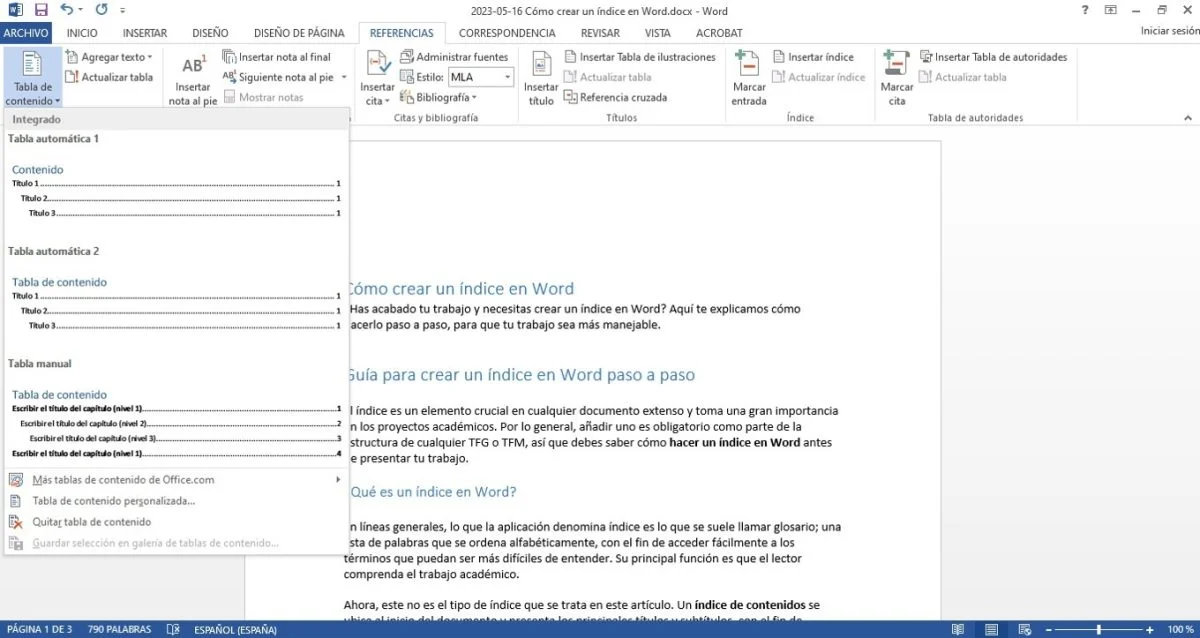Switch to the VISTA ribbon tab
The height and width of the screenshot is (638, 1200).
coord(657,32)
